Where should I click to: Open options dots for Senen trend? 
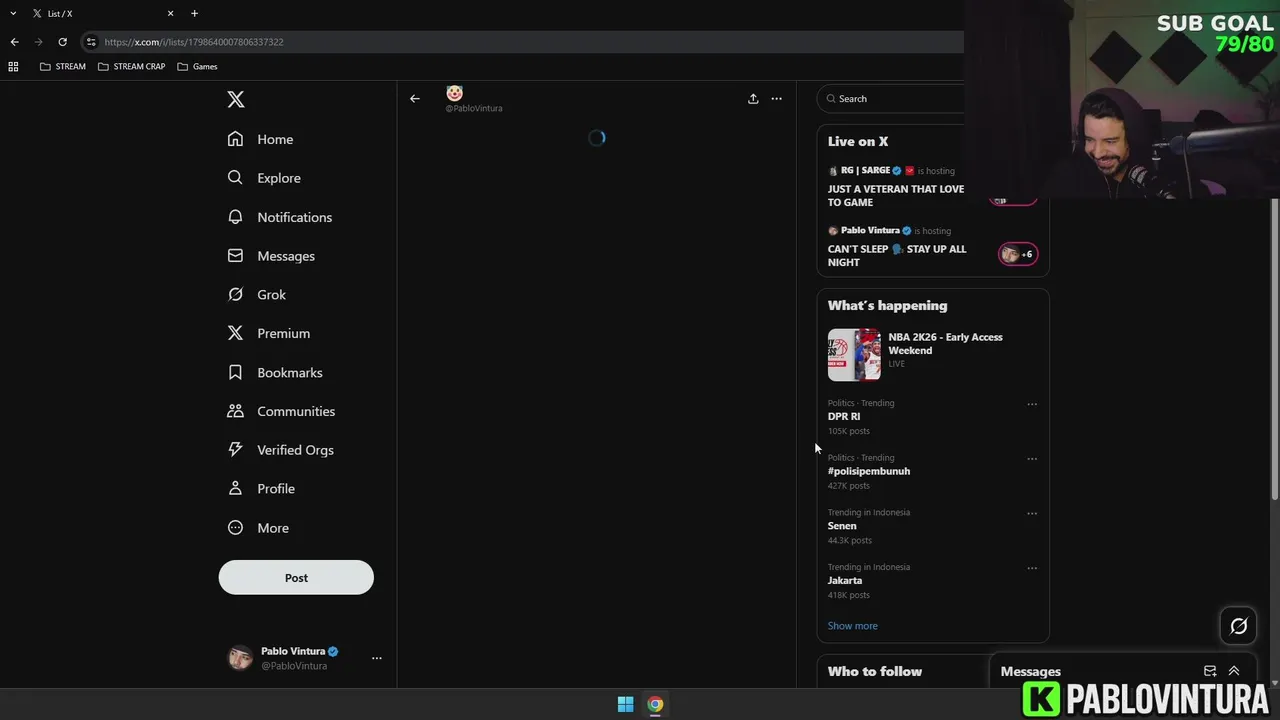tap(1032, 513)
